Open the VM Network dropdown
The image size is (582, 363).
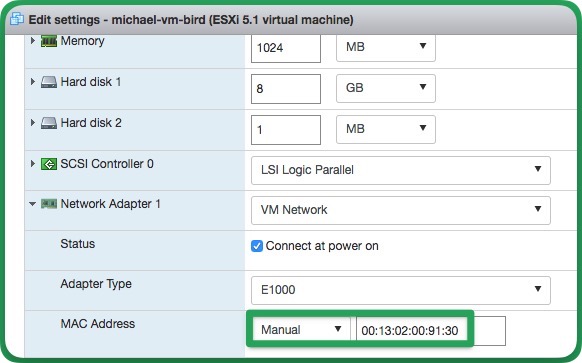click(401, 210)
